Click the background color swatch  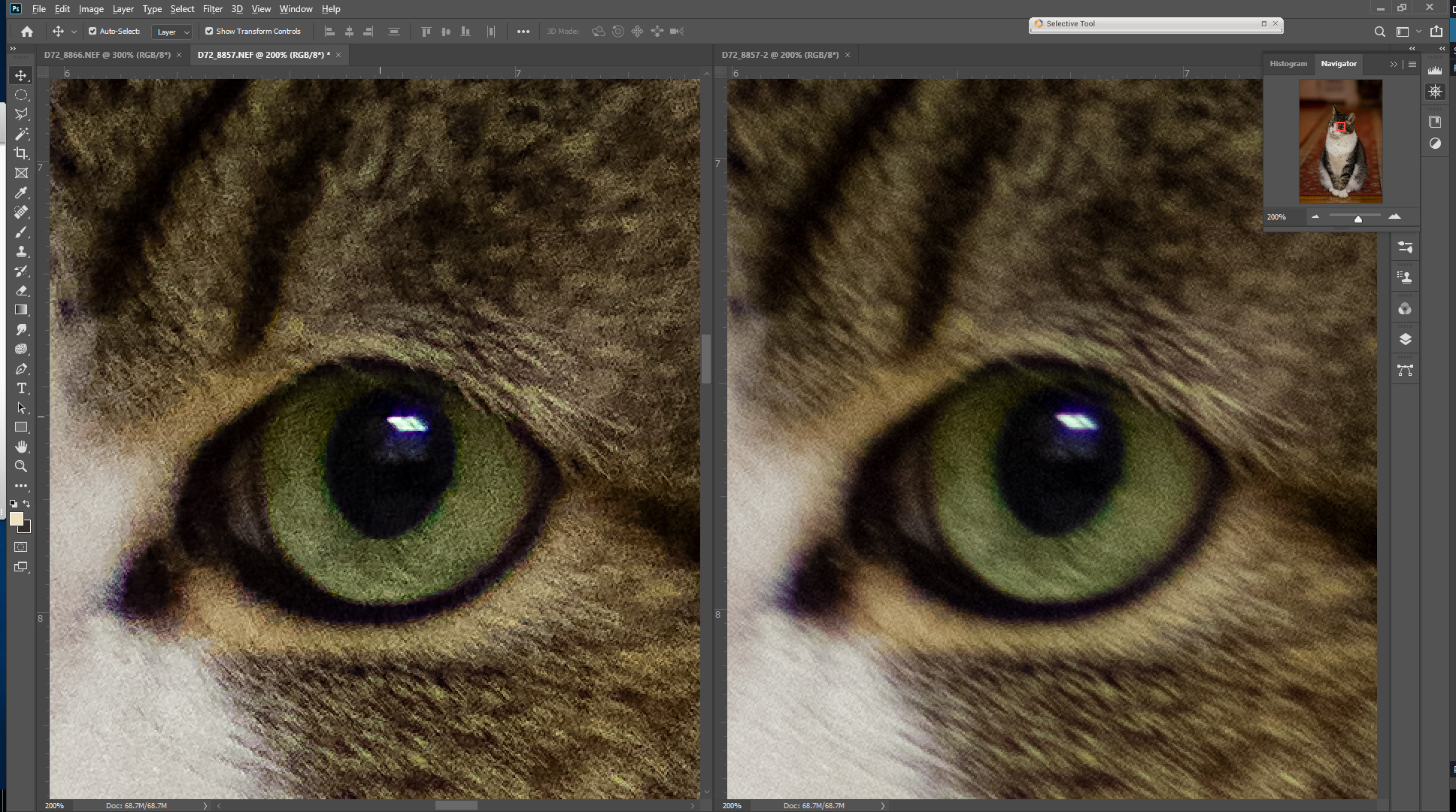point(26,528)
